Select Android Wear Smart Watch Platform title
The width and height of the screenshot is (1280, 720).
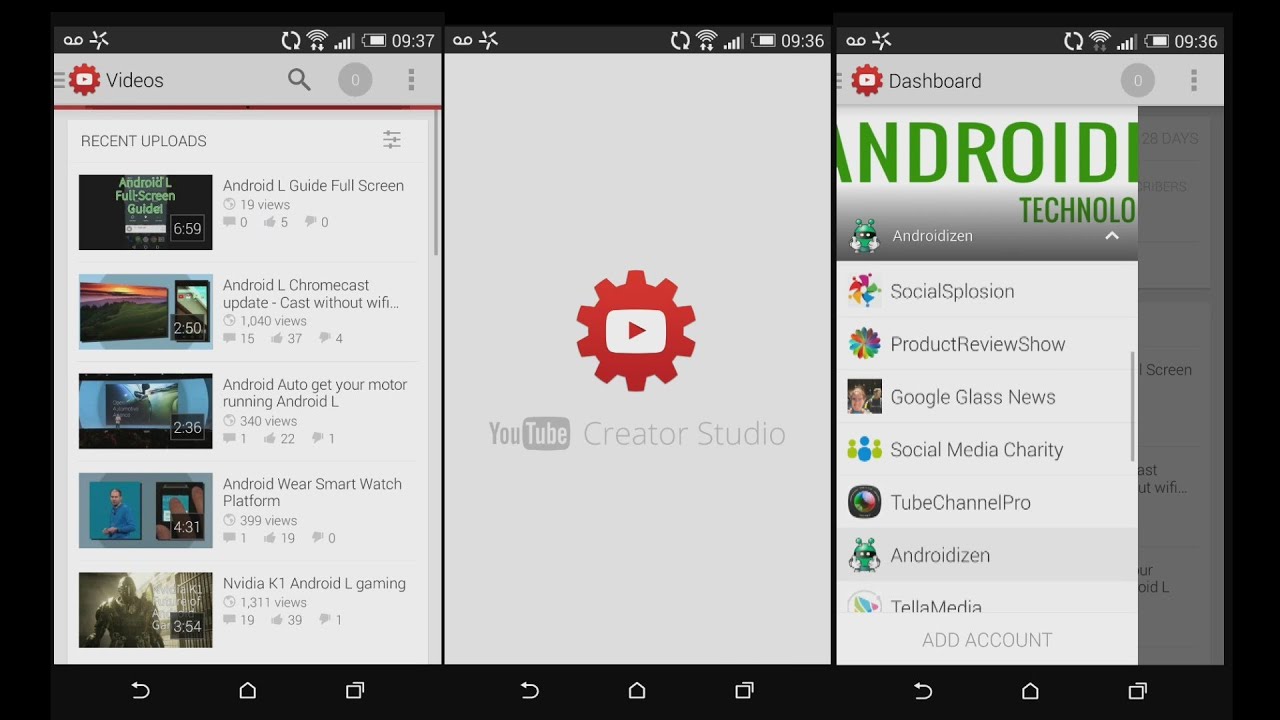pyautogui.click(x=312, y=492)
